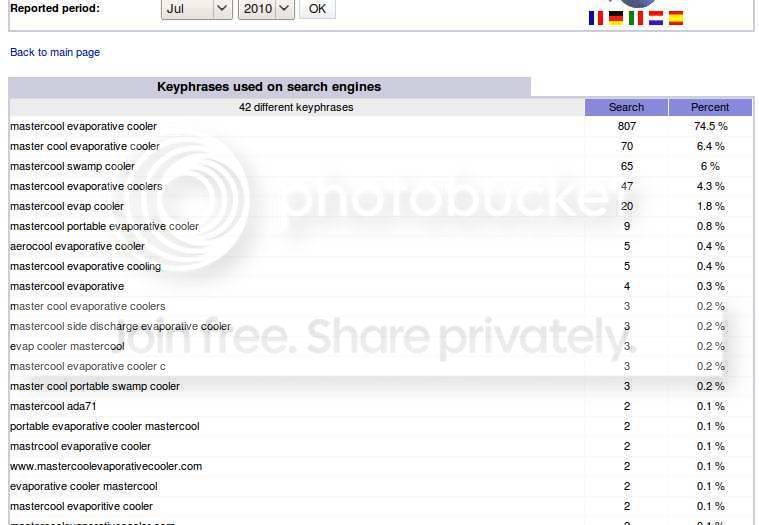Follow the Back to main page link
759x525 pixels.
[x=55, y=52]
